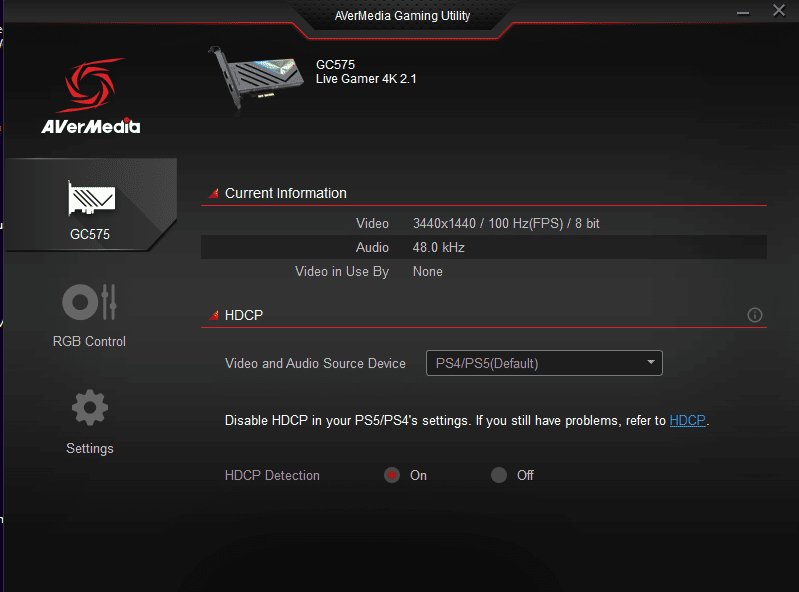Click the AVerMedia logo
This screenshot has height=592, width=799.
[x=91, y=96]
